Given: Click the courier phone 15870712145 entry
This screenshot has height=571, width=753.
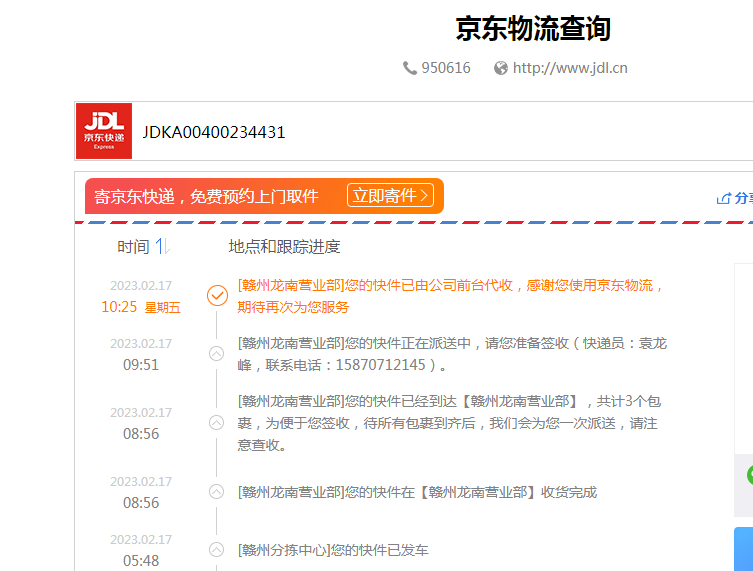Looking at the screenshot, I should [x=452, y=354].
